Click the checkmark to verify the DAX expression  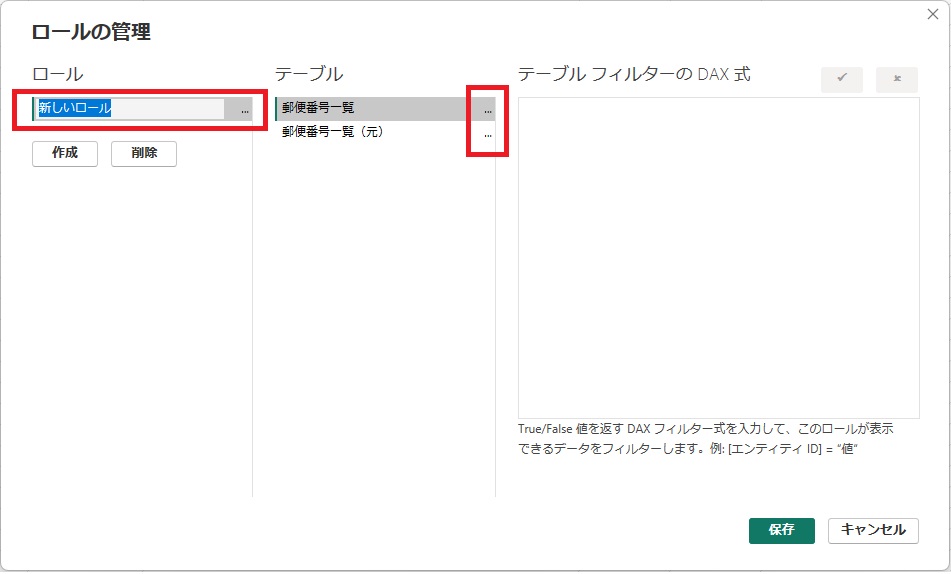pyautogui.click(x=841, y=80)
